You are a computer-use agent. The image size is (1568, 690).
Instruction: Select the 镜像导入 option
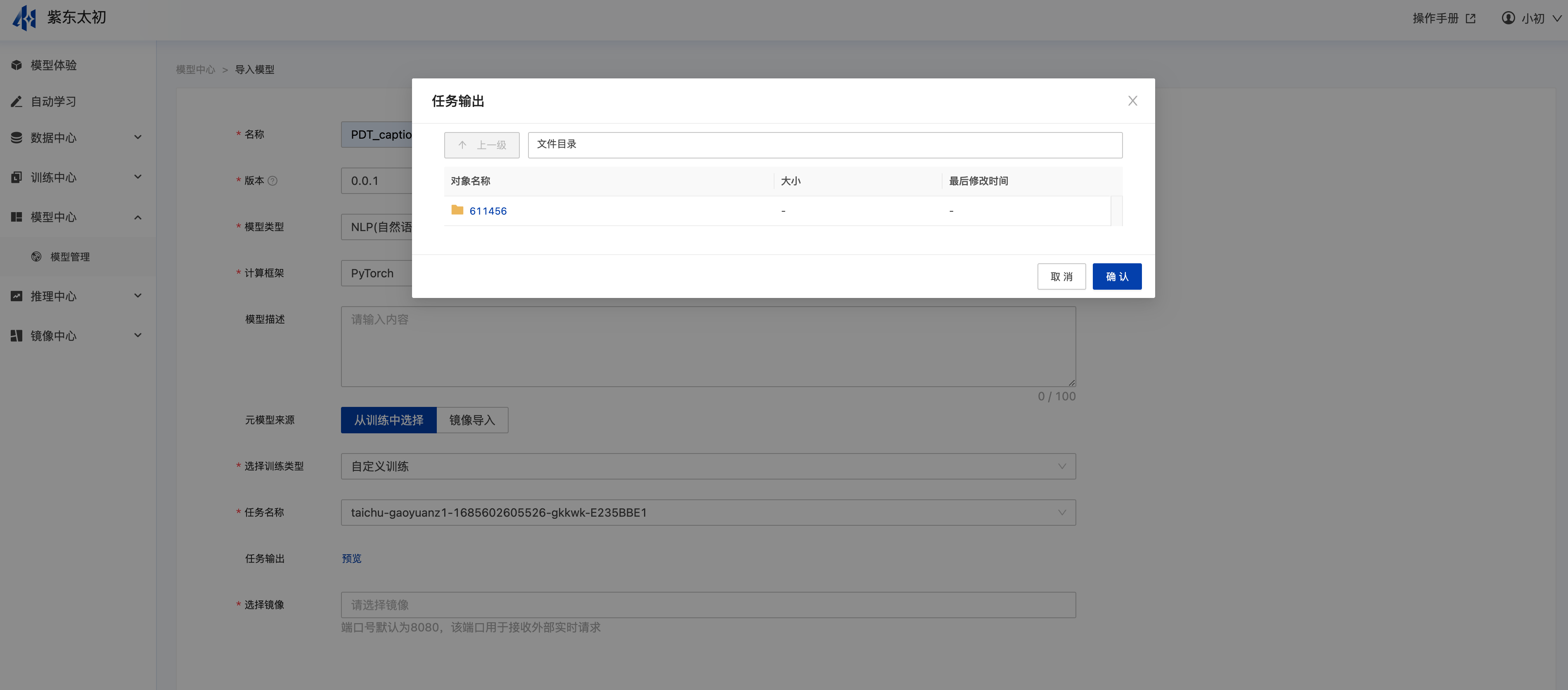coord(472,420)
